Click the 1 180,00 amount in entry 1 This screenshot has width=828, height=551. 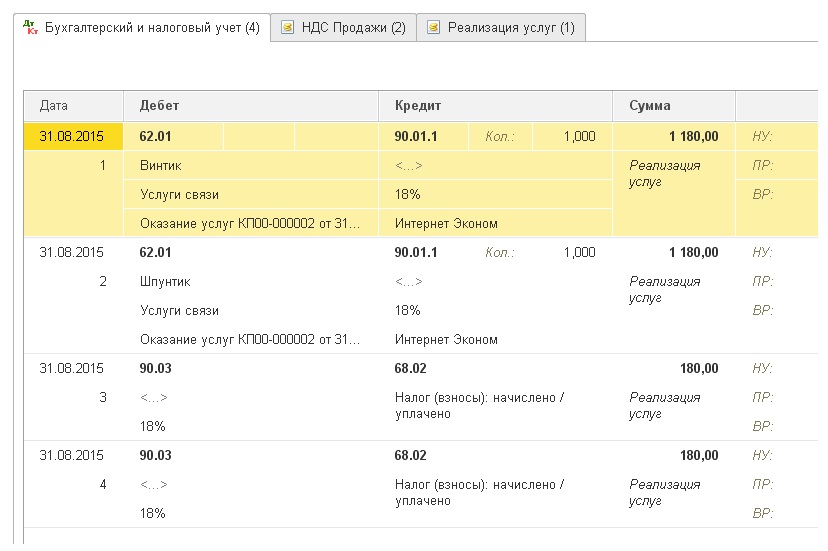[693, 136]
